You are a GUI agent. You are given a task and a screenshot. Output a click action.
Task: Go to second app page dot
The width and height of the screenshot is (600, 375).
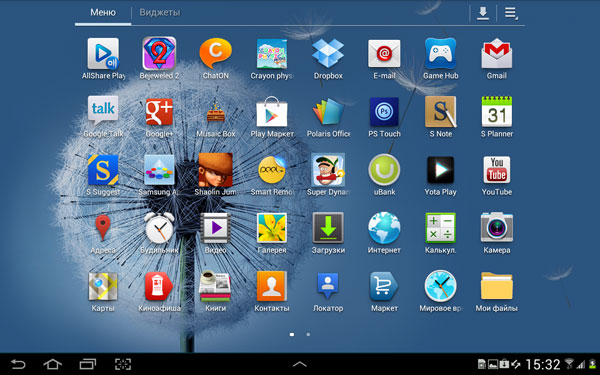[x=308, y=334]
